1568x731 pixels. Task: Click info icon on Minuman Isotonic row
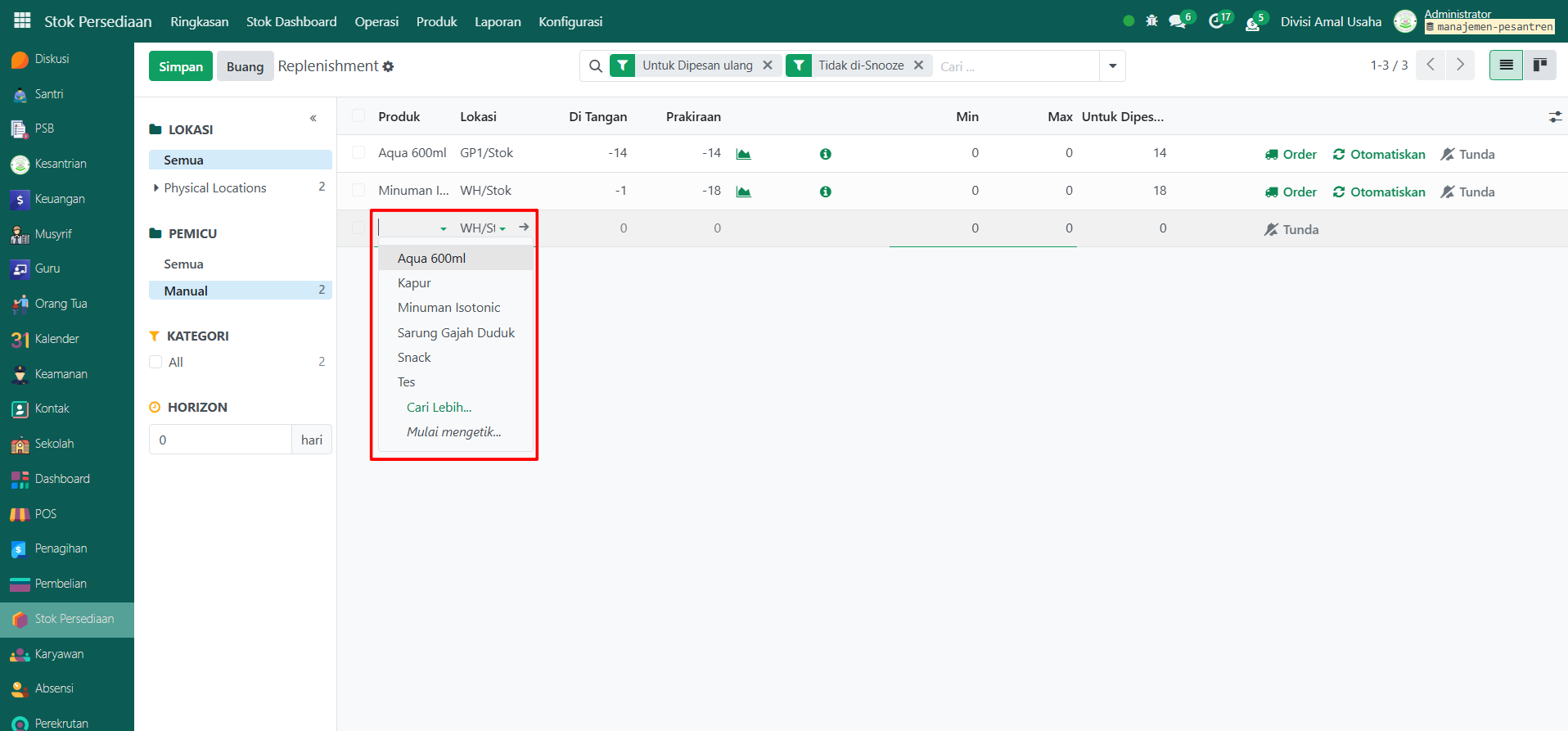coord(825,192)
